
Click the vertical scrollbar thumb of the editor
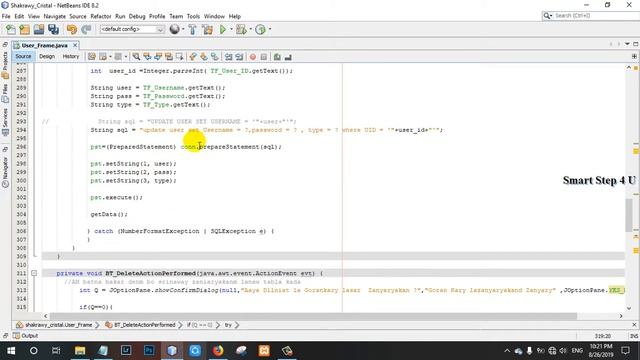(x=629, y=215)
